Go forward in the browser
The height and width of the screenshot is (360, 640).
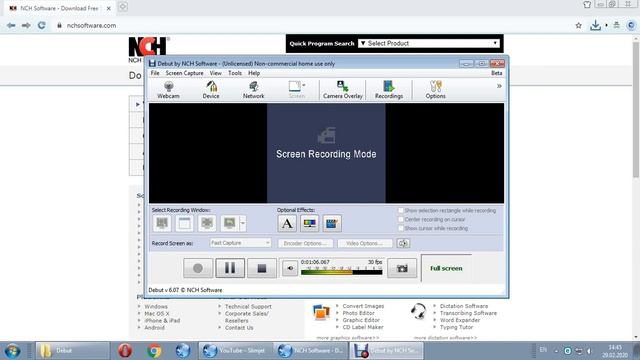point(26,25)
